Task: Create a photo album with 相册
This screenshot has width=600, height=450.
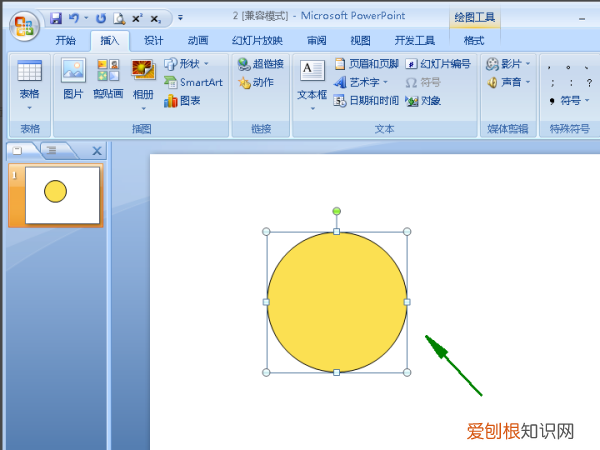Action: coord(143,78)
